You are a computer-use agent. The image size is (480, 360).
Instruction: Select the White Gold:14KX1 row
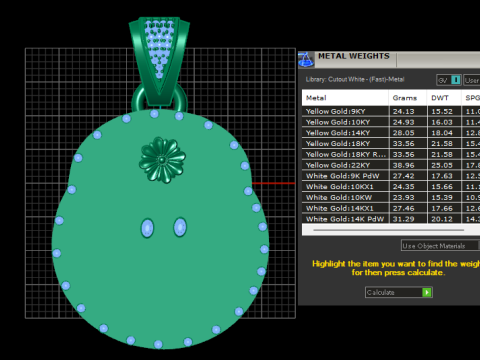click(391, 208)
